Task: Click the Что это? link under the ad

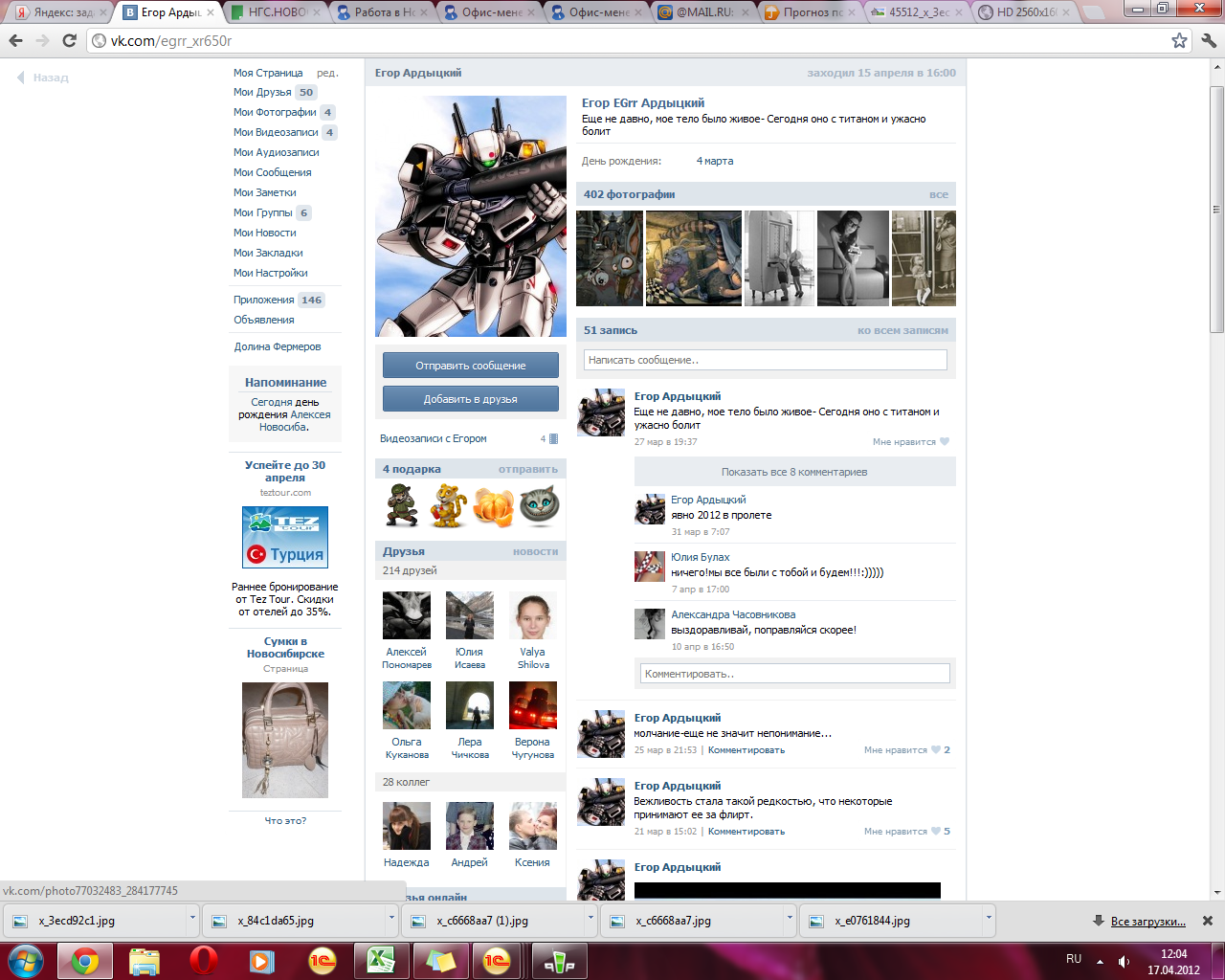Action: (285, 821)
